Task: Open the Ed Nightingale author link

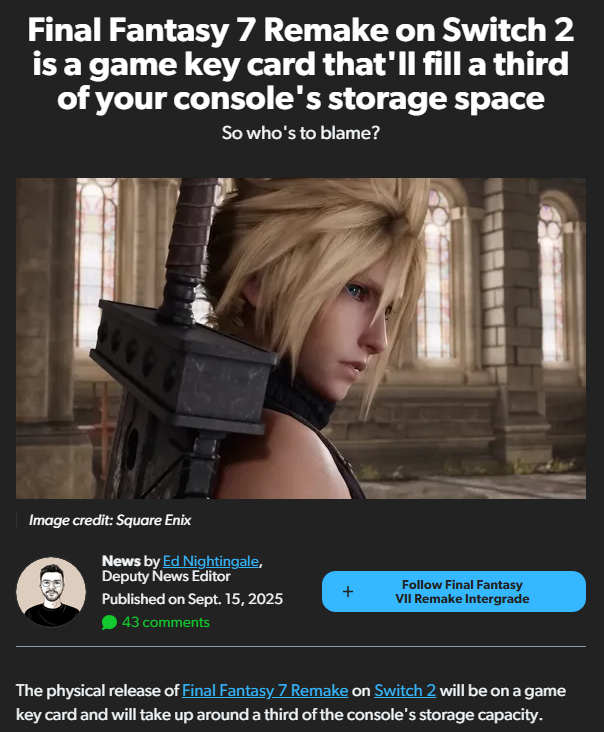Action: pos(211,561)
